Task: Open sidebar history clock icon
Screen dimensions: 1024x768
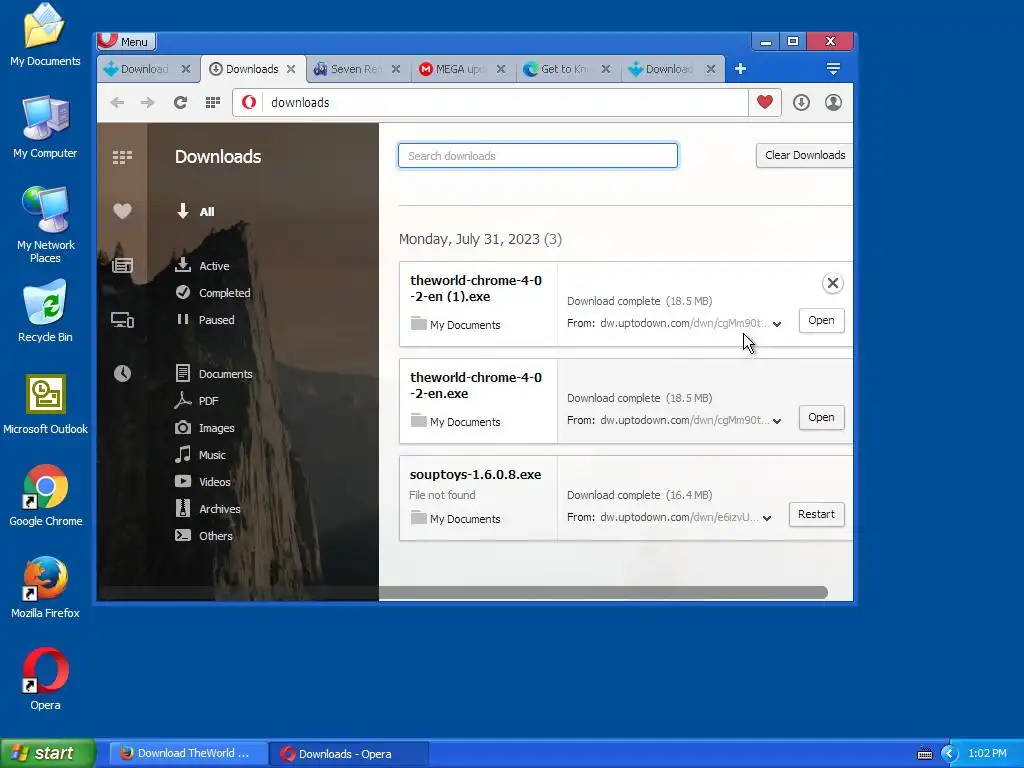Action: point(122,374)
